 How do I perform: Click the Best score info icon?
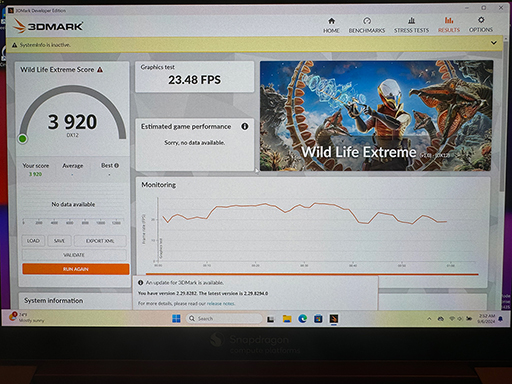click(x=117, y=165)
